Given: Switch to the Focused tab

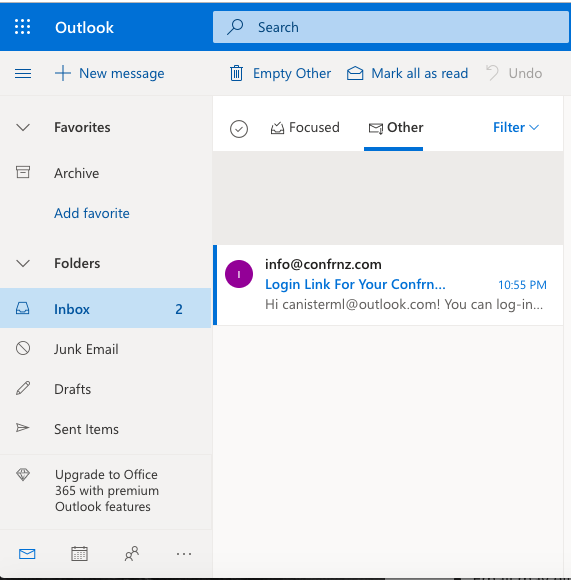Looking at the screenshot, I should [305, 127].
